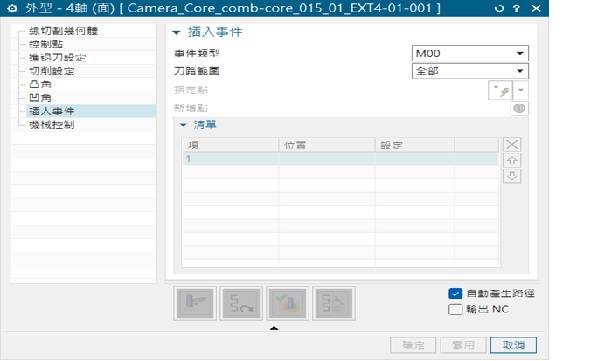Select the 切削設定 tree item
593x361 pixels.
tap(51, 71)
